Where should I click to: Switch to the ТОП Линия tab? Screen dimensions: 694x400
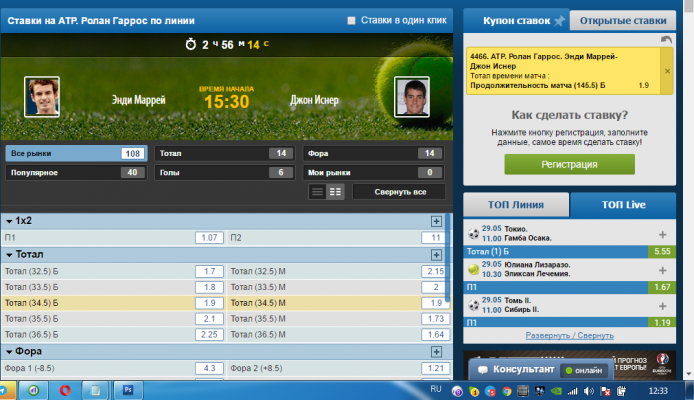516,205
